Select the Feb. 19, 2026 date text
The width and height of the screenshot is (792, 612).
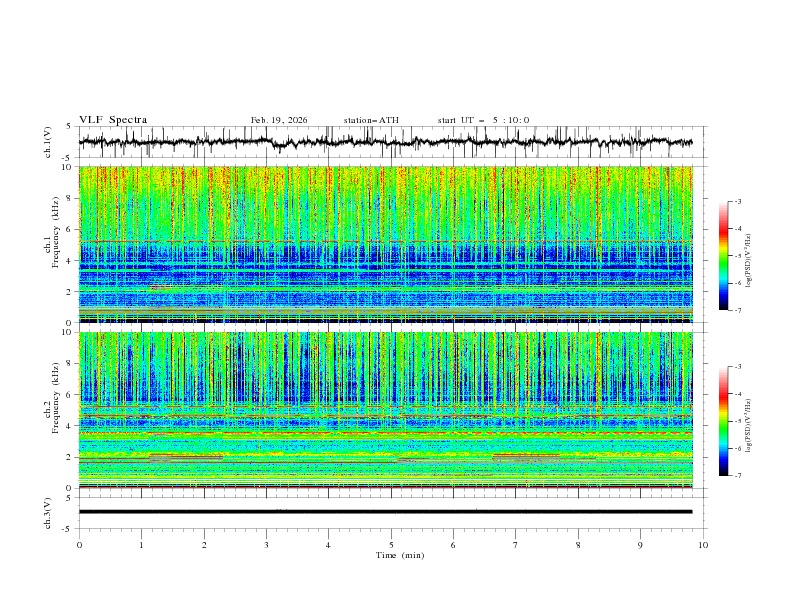279,120
